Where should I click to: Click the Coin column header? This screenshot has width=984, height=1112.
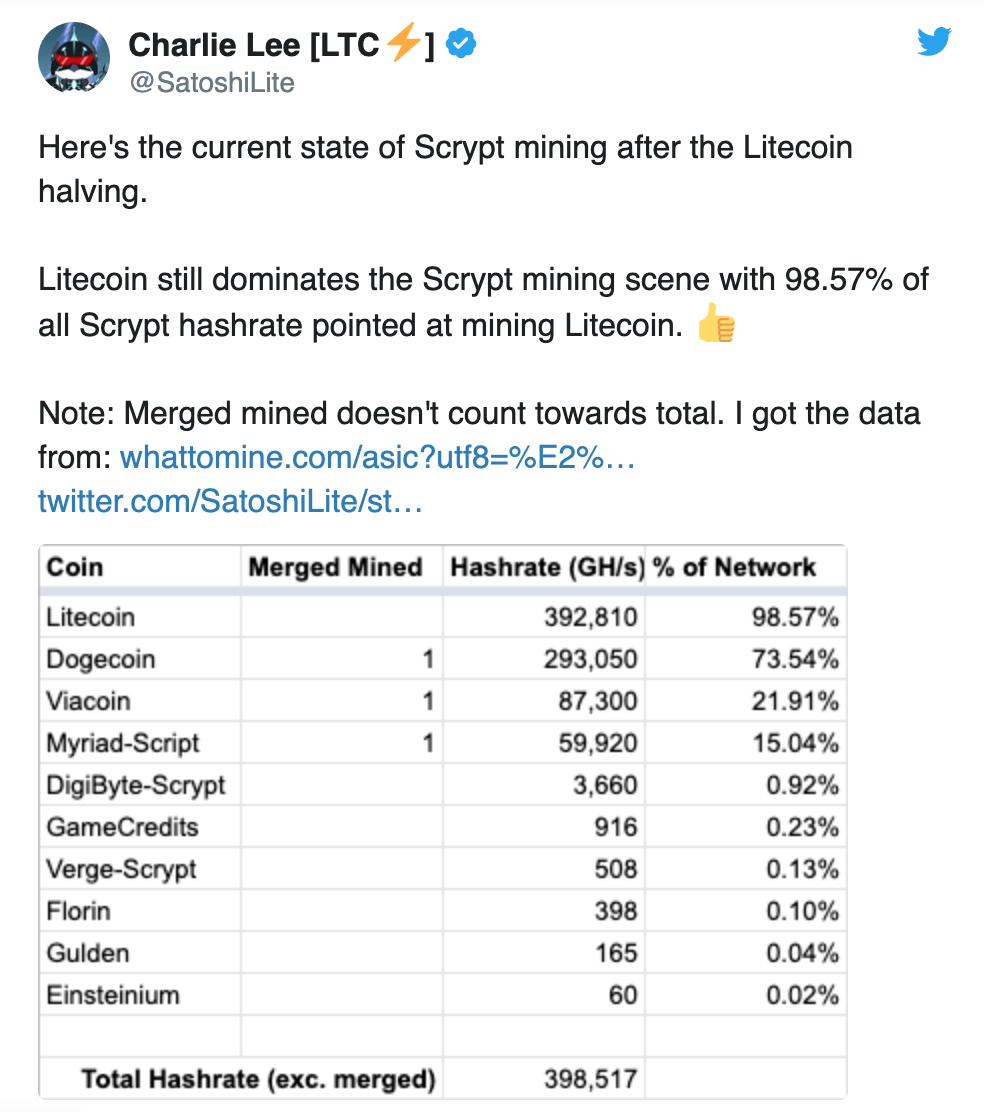[75, 567]
